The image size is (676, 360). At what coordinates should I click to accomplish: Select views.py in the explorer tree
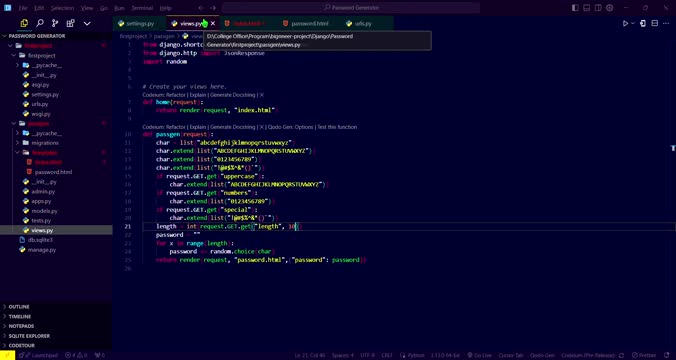56,230
